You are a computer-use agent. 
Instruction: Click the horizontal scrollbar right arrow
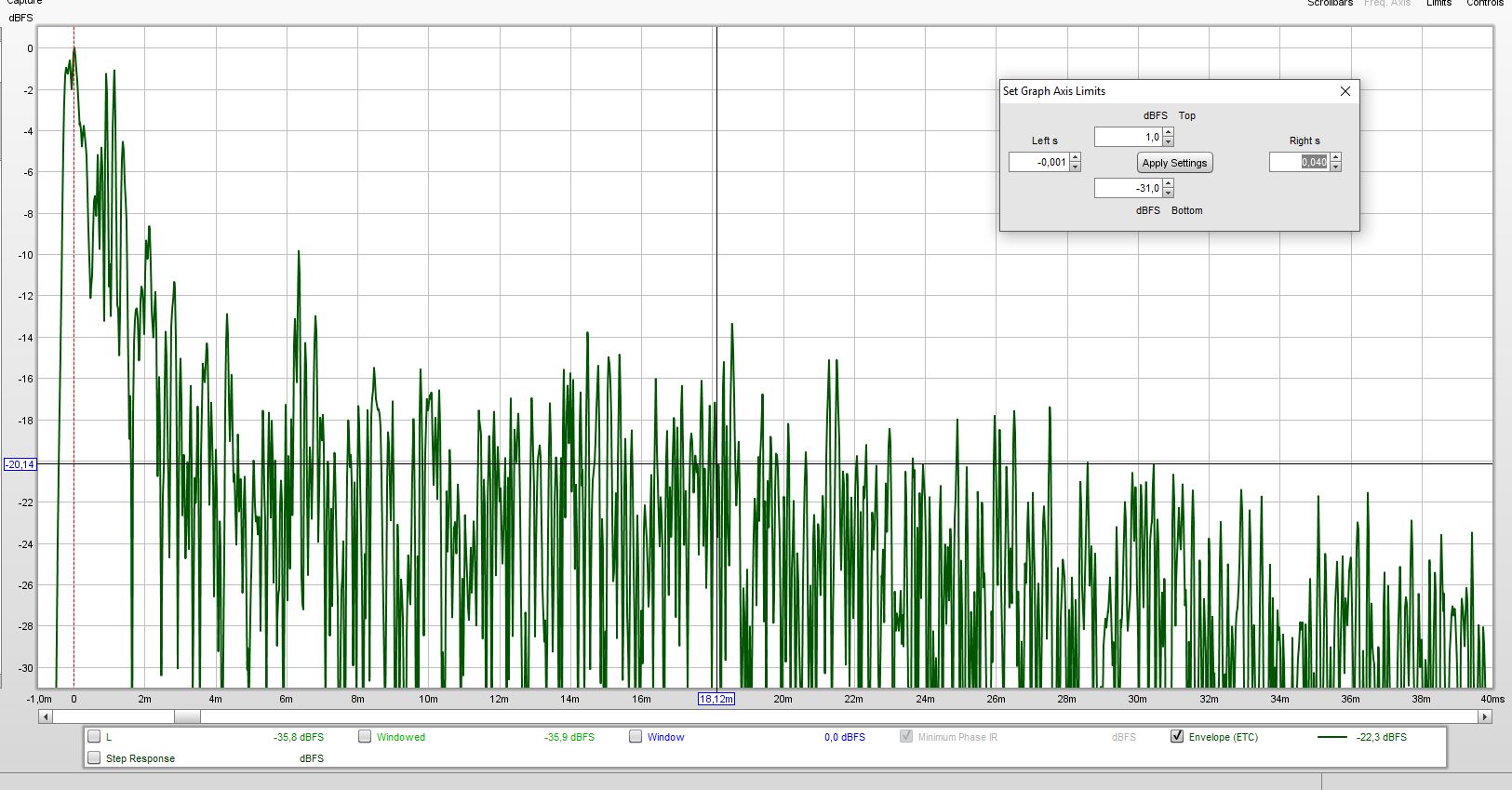[x=1485, y=716]
